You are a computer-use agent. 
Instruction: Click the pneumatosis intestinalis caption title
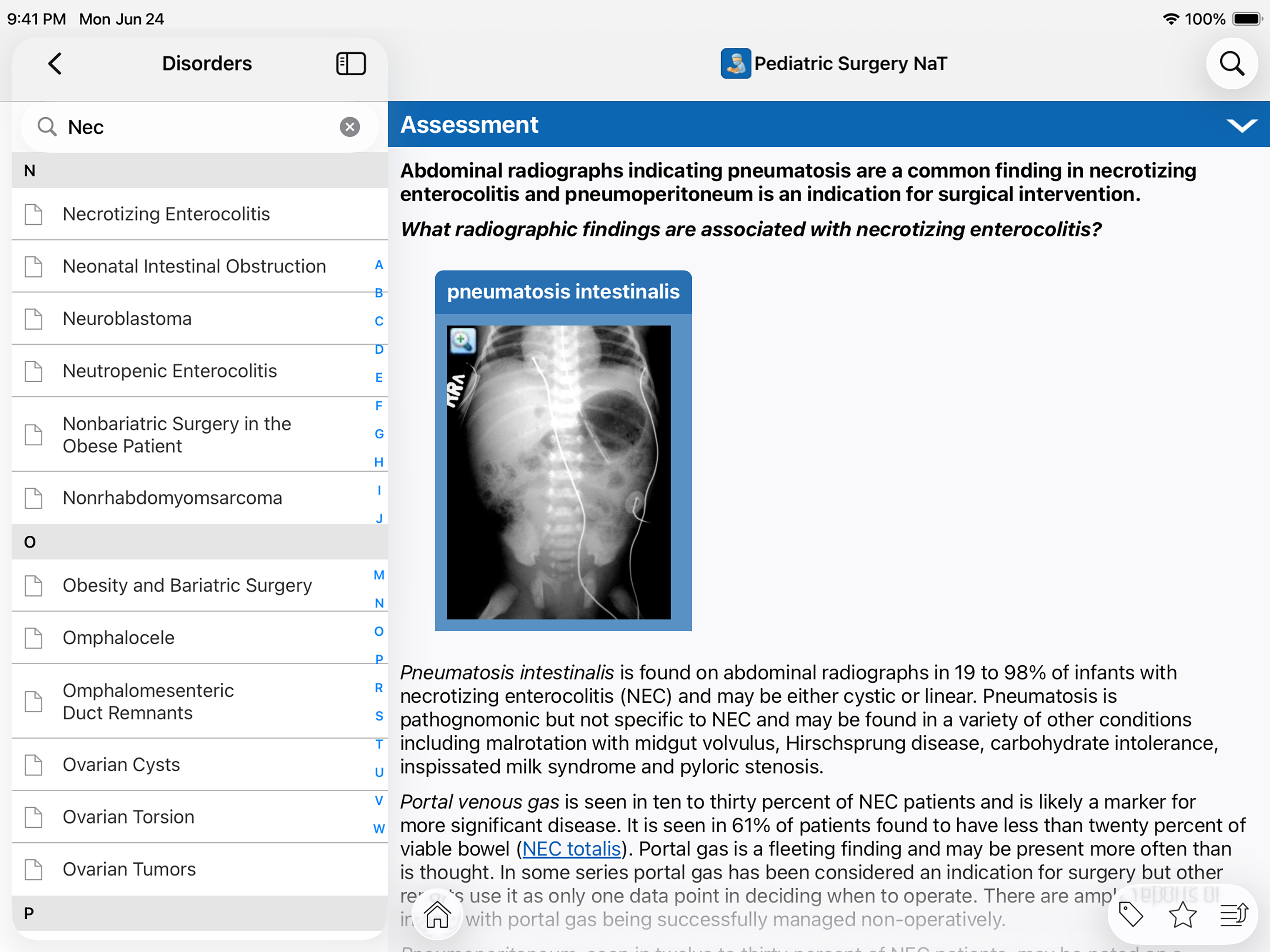[x=563, y=291]
